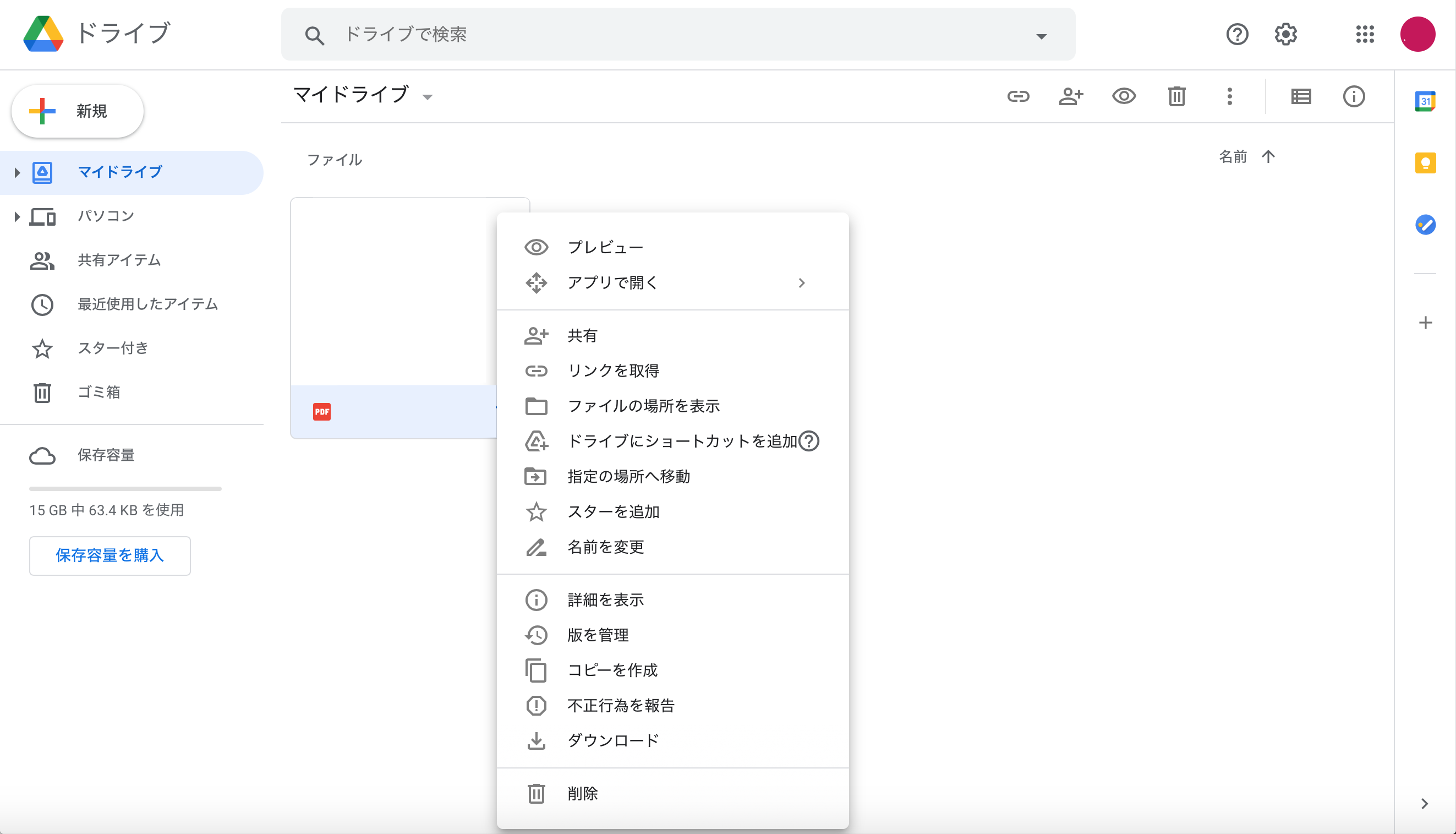Click the ドライブで検索 search field
1456x834 pixels.
678,34
